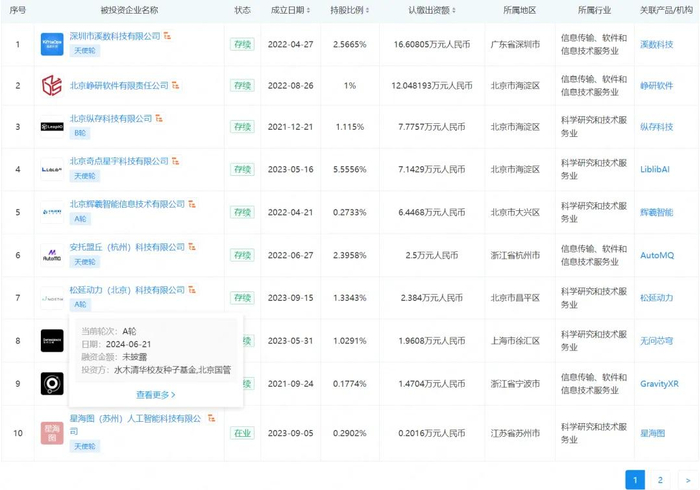Click next page arrow
Image resolution: width=700 pixels, height=490 pixels.
[687, 480]
